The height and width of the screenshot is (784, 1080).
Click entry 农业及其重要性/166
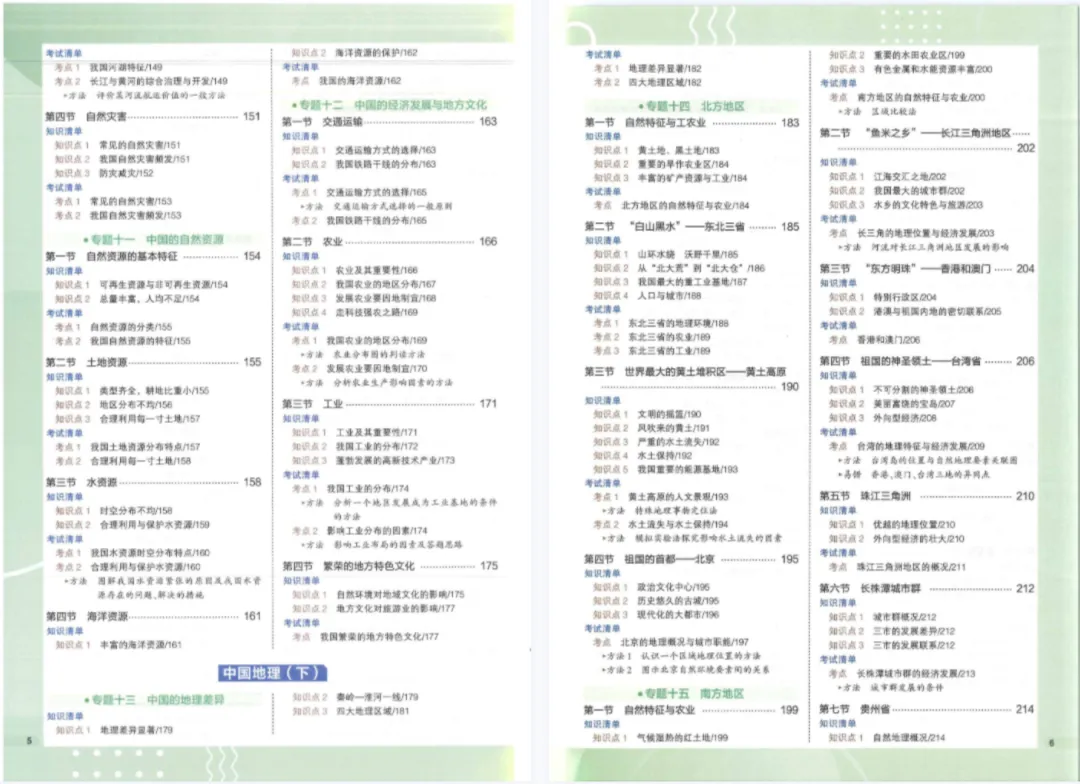pos(377,270)
